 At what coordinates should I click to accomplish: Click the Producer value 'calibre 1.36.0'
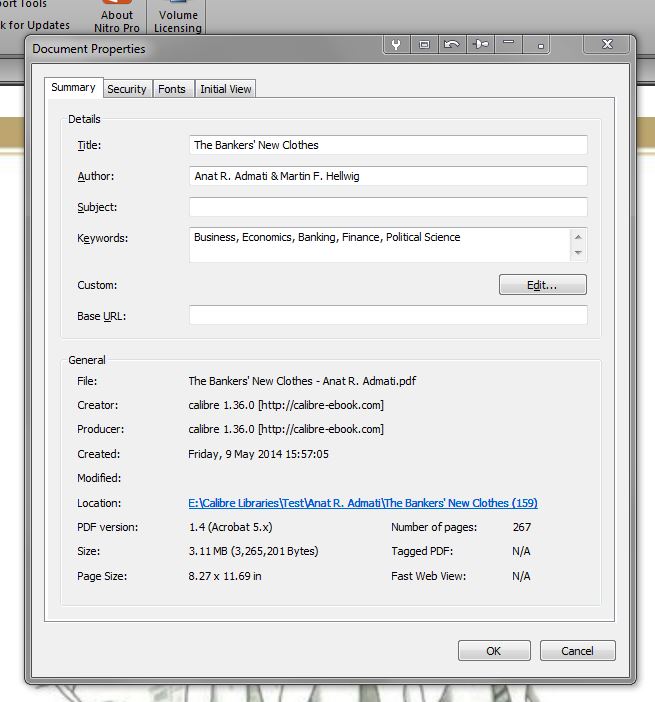(x=221, y=429)
